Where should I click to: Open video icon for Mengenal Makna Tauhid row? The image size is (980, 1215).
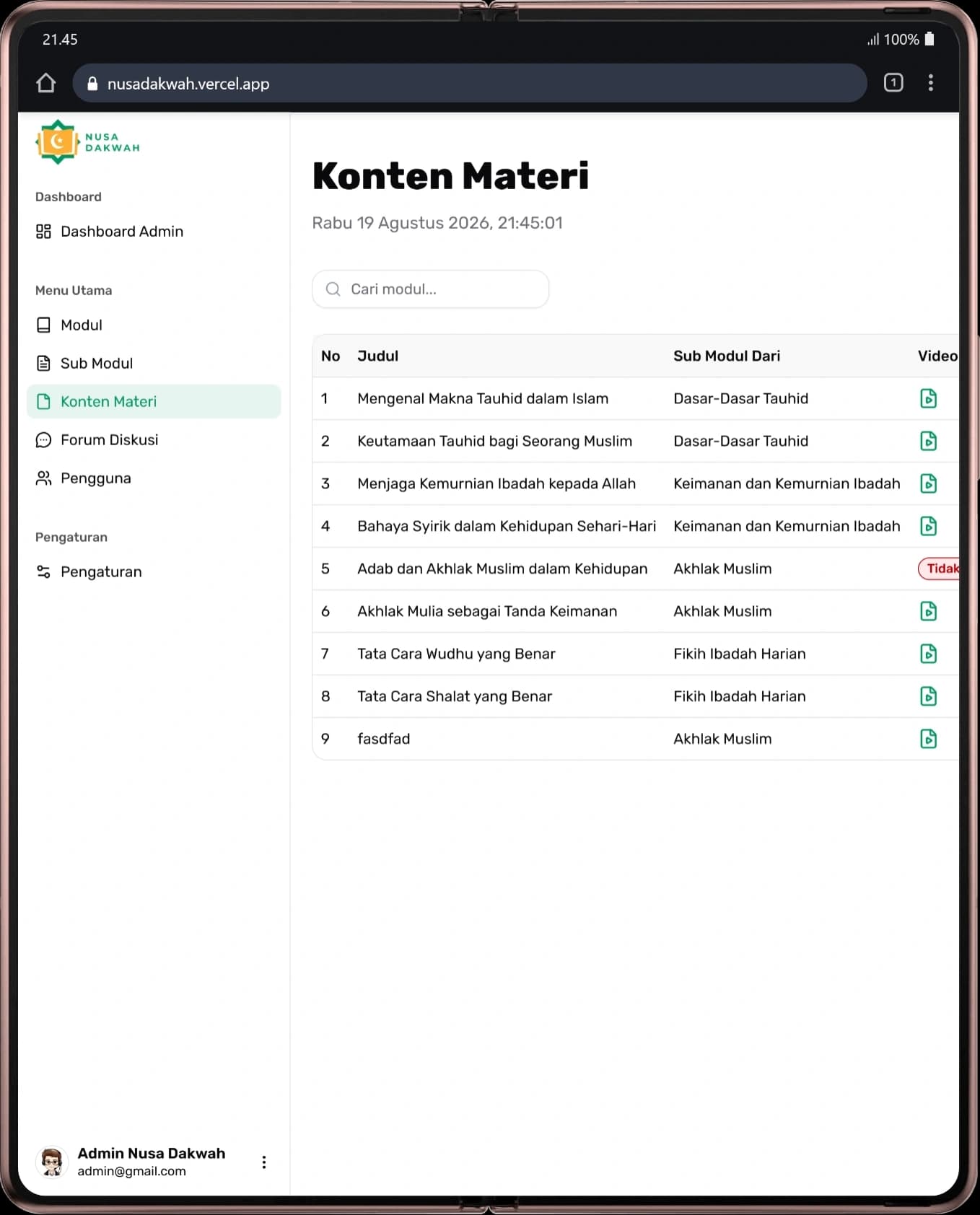pos(929,398)
